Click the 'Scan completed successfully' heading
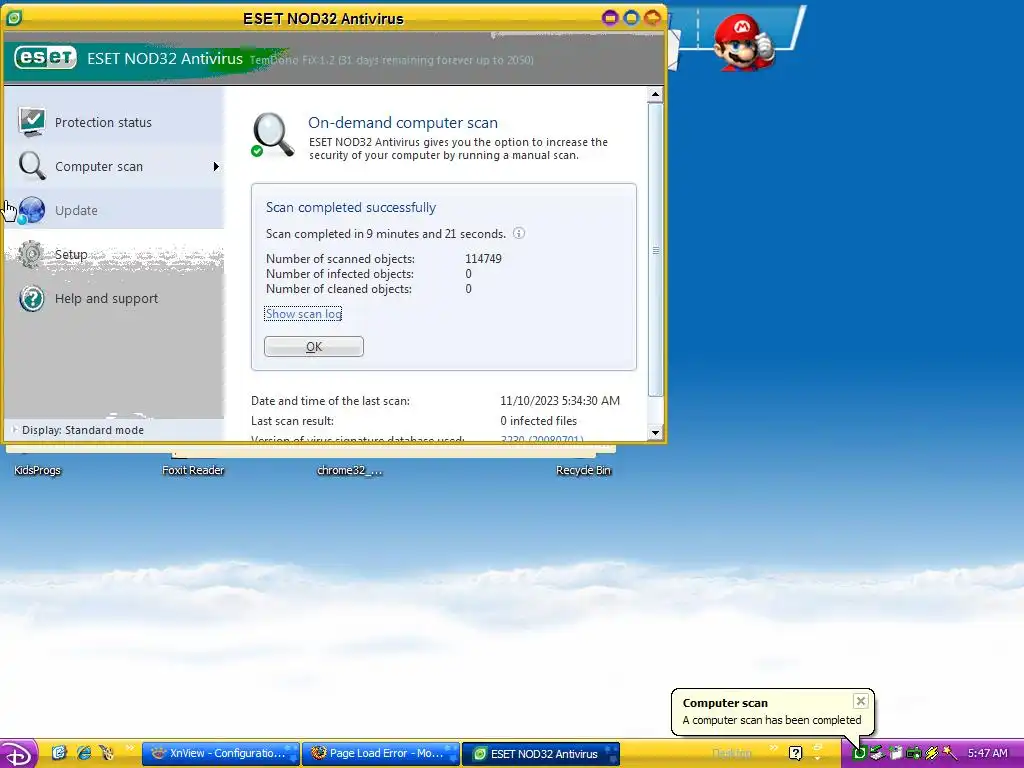This screenshot has width=1024, height=768. pos(351,208)
